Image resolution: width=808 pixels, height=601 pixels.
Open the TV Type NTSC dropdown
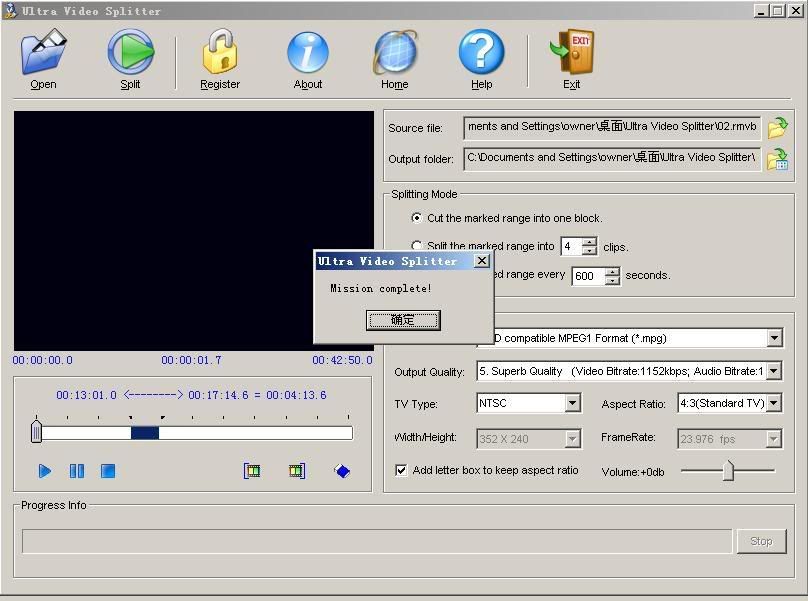[x=573, y=403]
